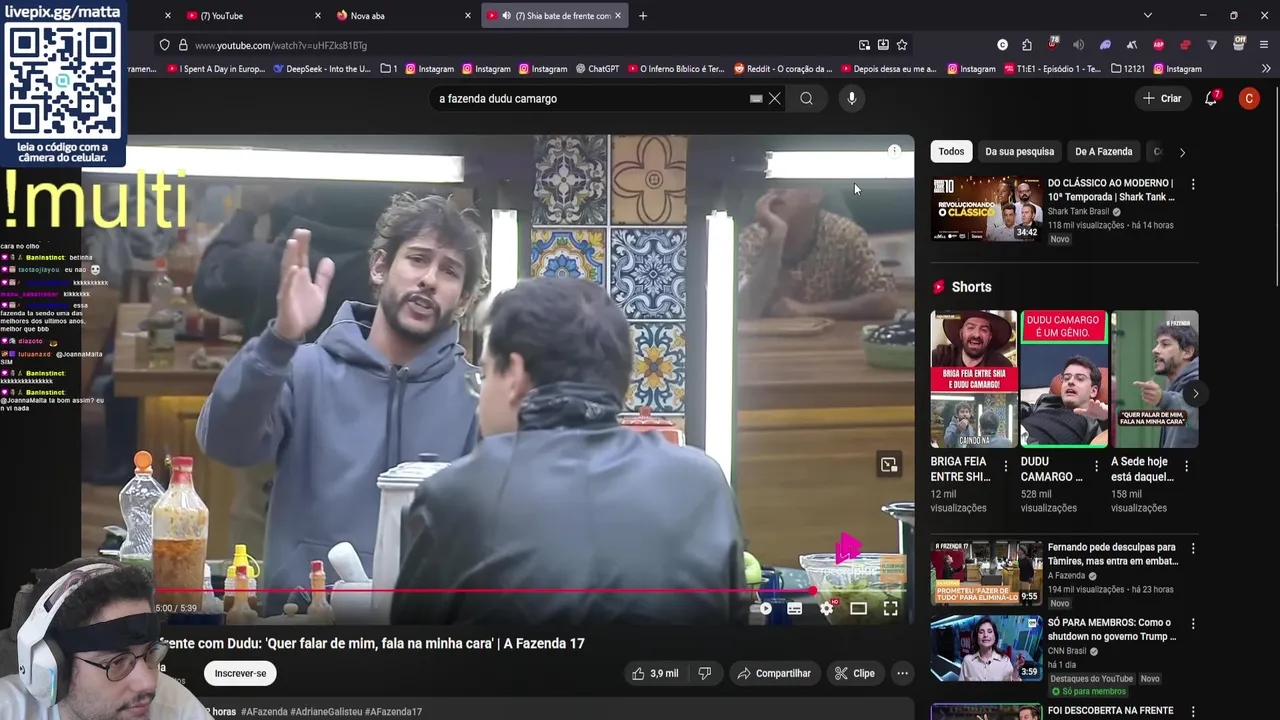Show next Shorts with right arrow
Image resolution: width=1280 pixels, height=720 pixels.
[x=1195, y=393]
